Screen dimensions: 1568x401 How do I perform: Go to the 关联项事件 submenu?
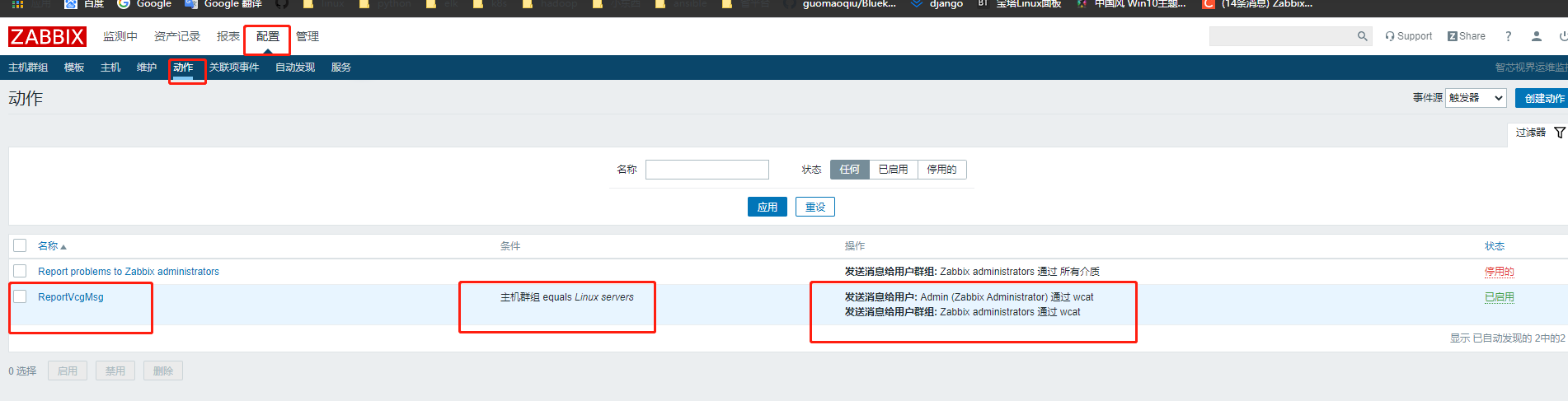[234, 68]
